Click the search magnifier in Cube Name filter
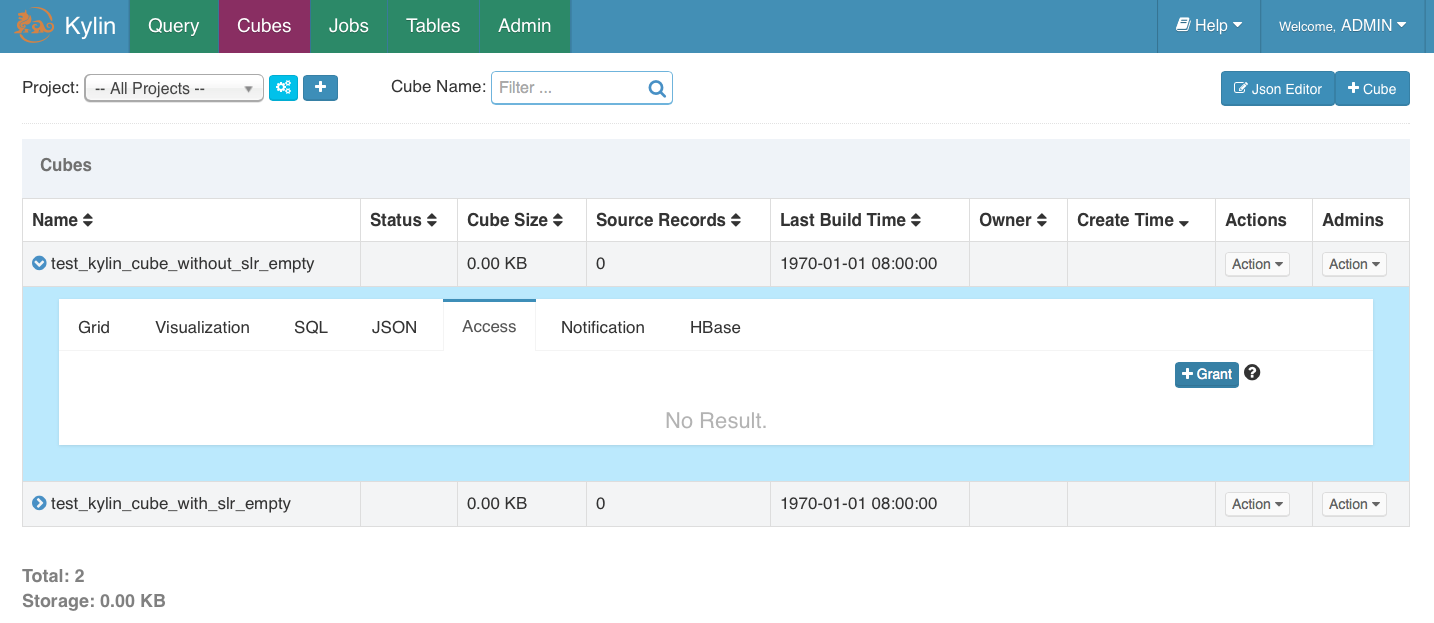This screenshot has width=1434, height=623. coord(657,88)
